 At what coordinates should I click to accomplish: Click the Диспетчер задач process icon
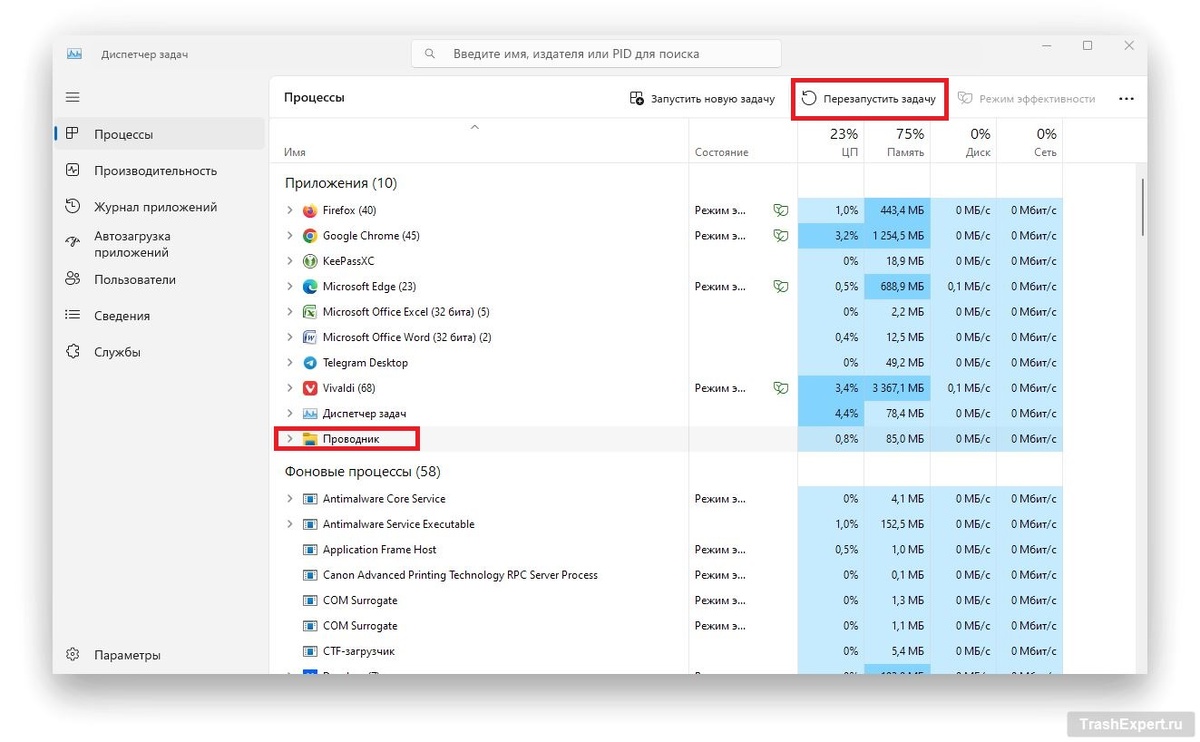pyautogui.click(x=310, y=413)
